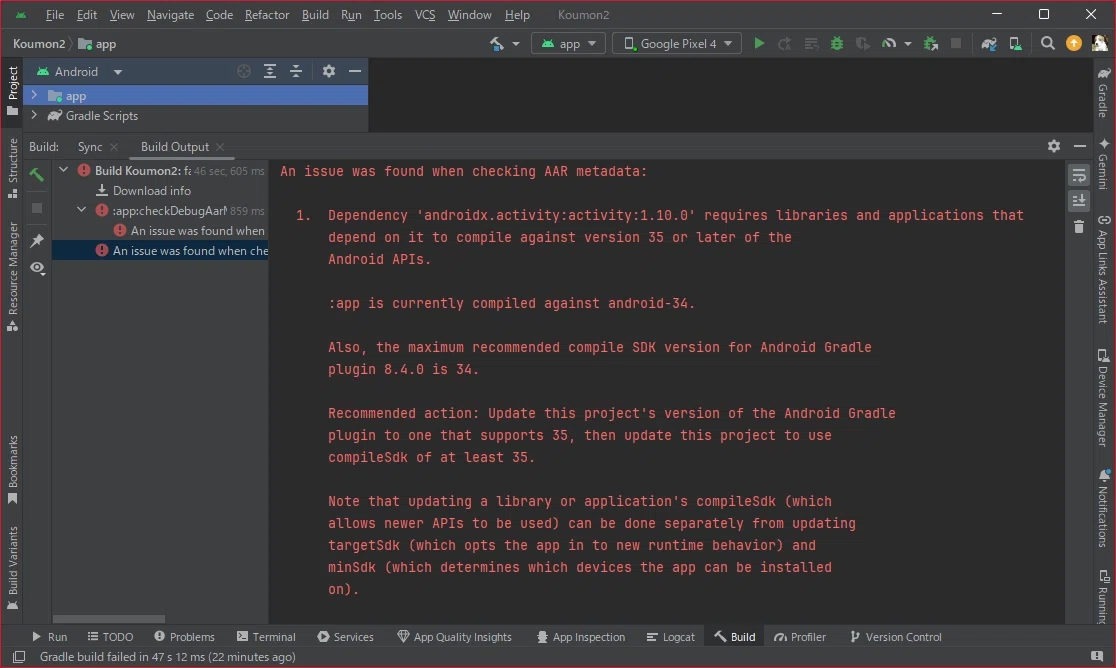1116x668 pixels.
Task: Switch to the Sync tab
Action: point(90,147)
